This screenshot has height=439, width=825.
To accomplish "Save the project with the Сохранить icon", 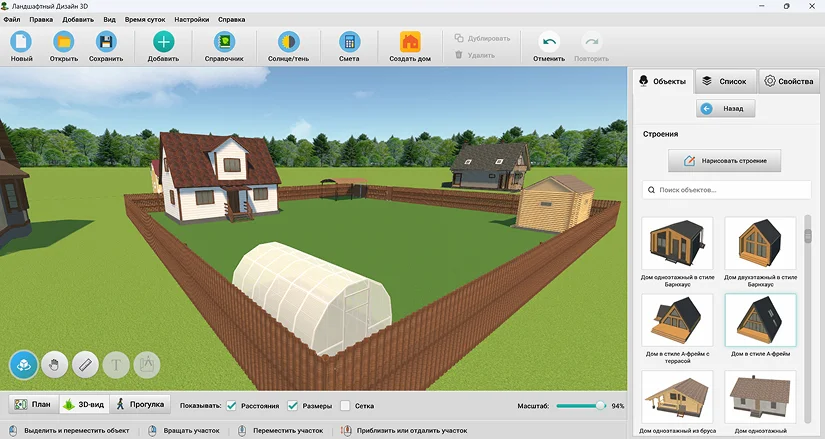I will 106,42.
